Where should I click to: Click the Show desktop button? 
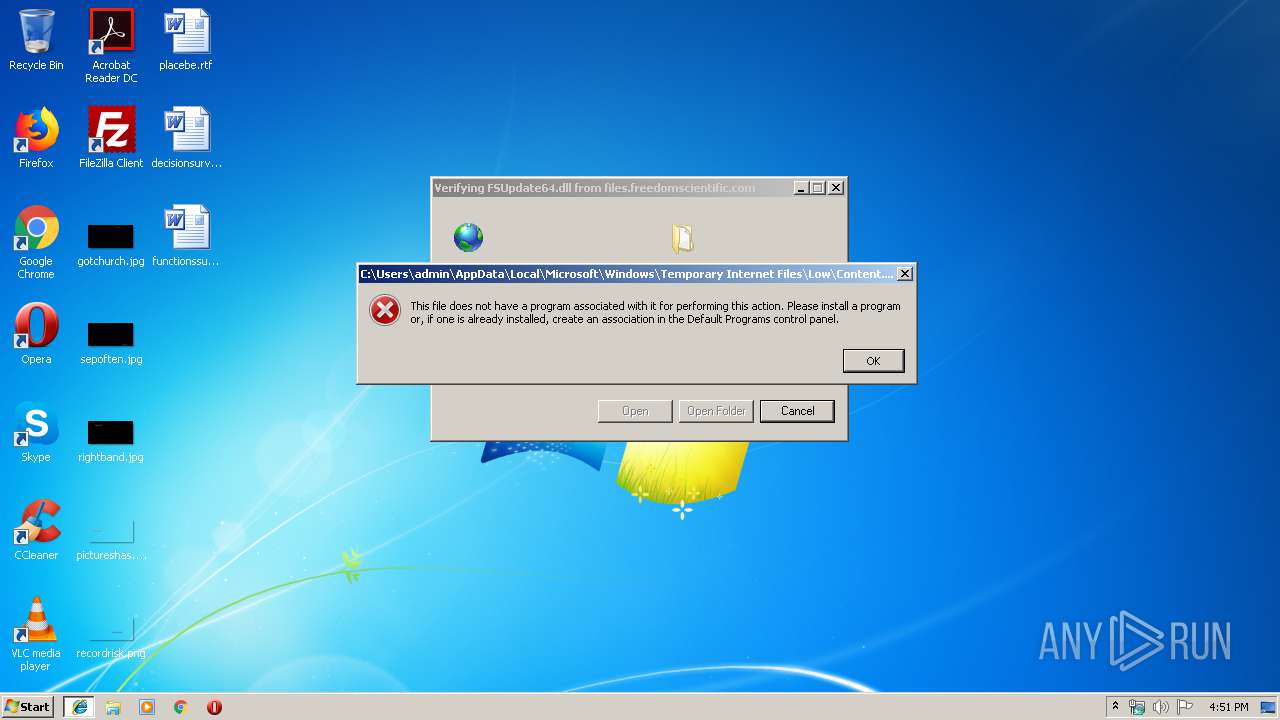point(1269,707)
